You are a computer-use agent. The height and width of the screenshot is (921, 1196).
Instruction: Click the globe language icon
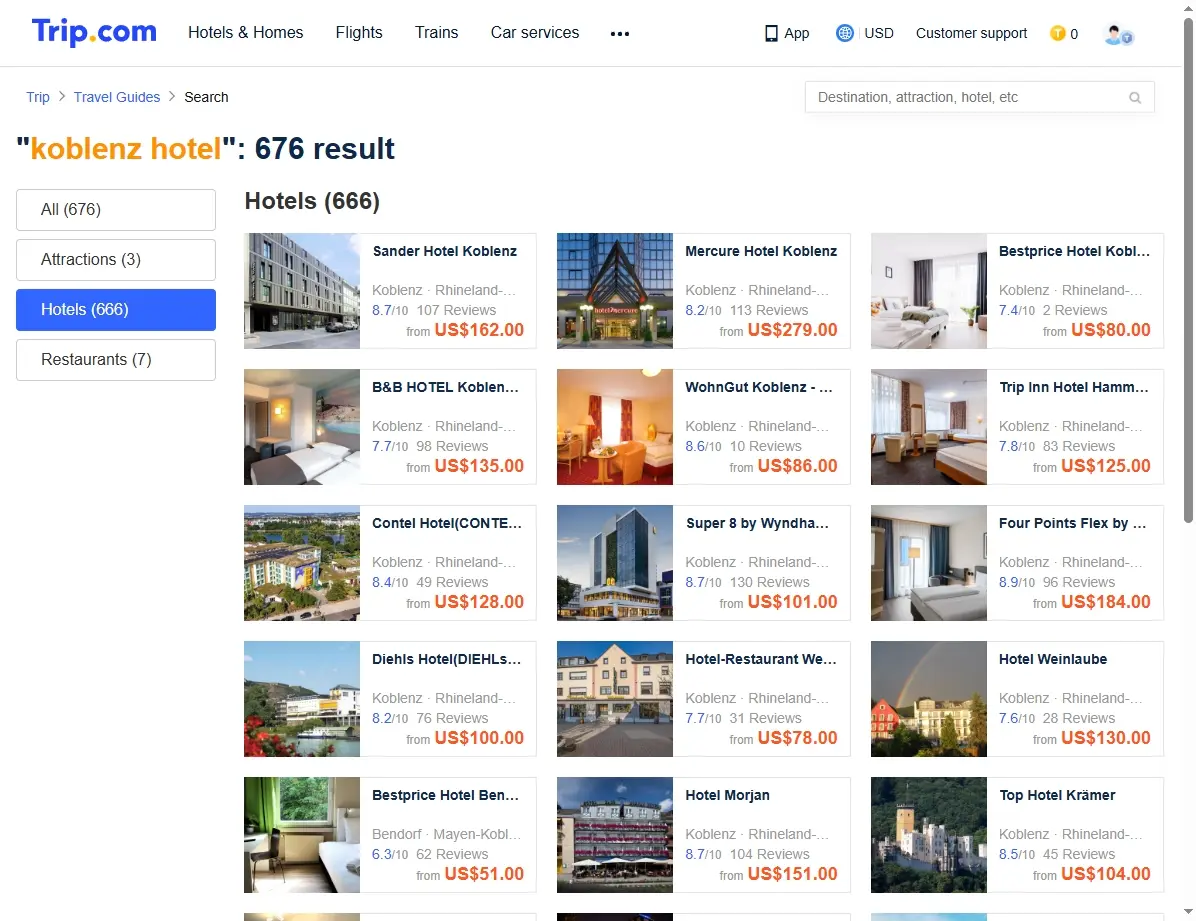pos(844,33)
